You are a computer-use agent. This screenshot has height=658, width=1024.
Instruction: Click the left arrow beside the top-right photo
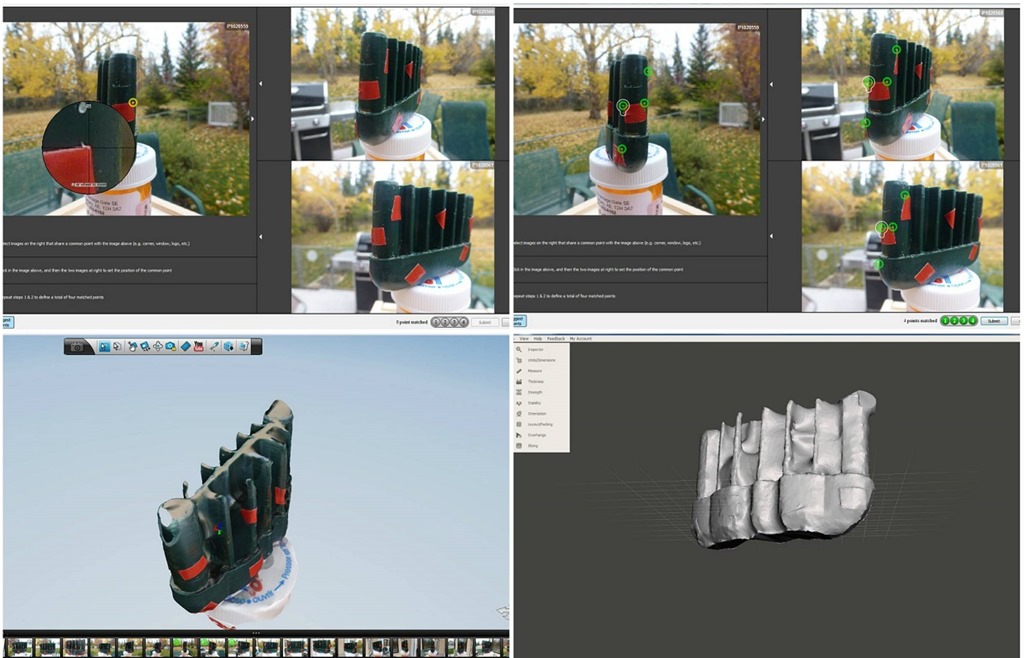click(771, 83)
